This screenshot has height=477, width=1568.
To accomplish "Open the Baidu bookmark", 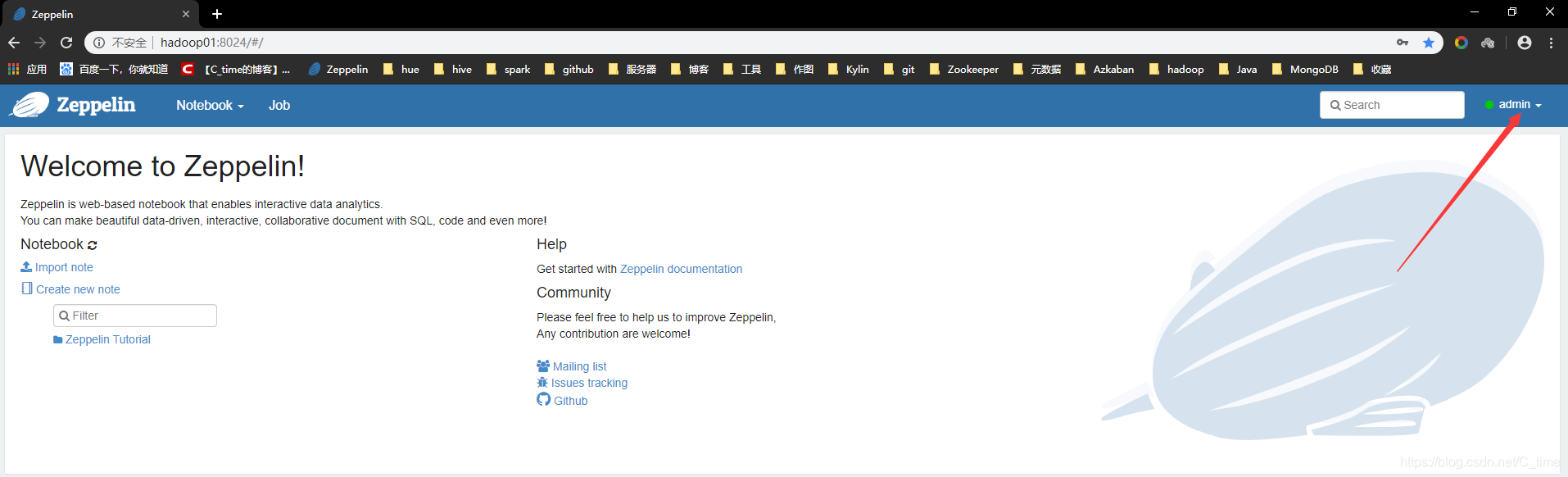I will tap(114, 70).
